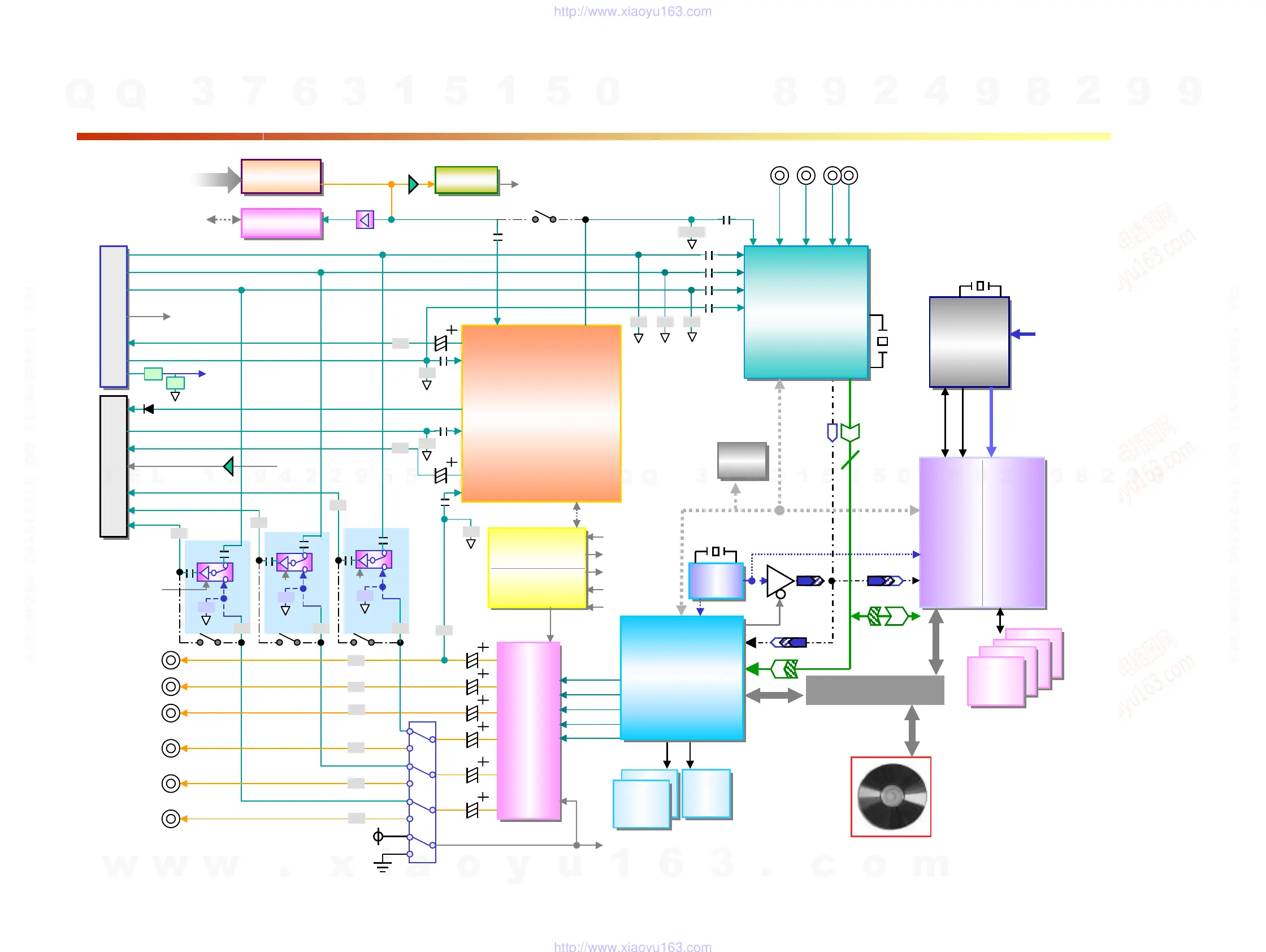Click the single light blue block
This screenshot has width=1266, height=952.
tap(706, 794)
